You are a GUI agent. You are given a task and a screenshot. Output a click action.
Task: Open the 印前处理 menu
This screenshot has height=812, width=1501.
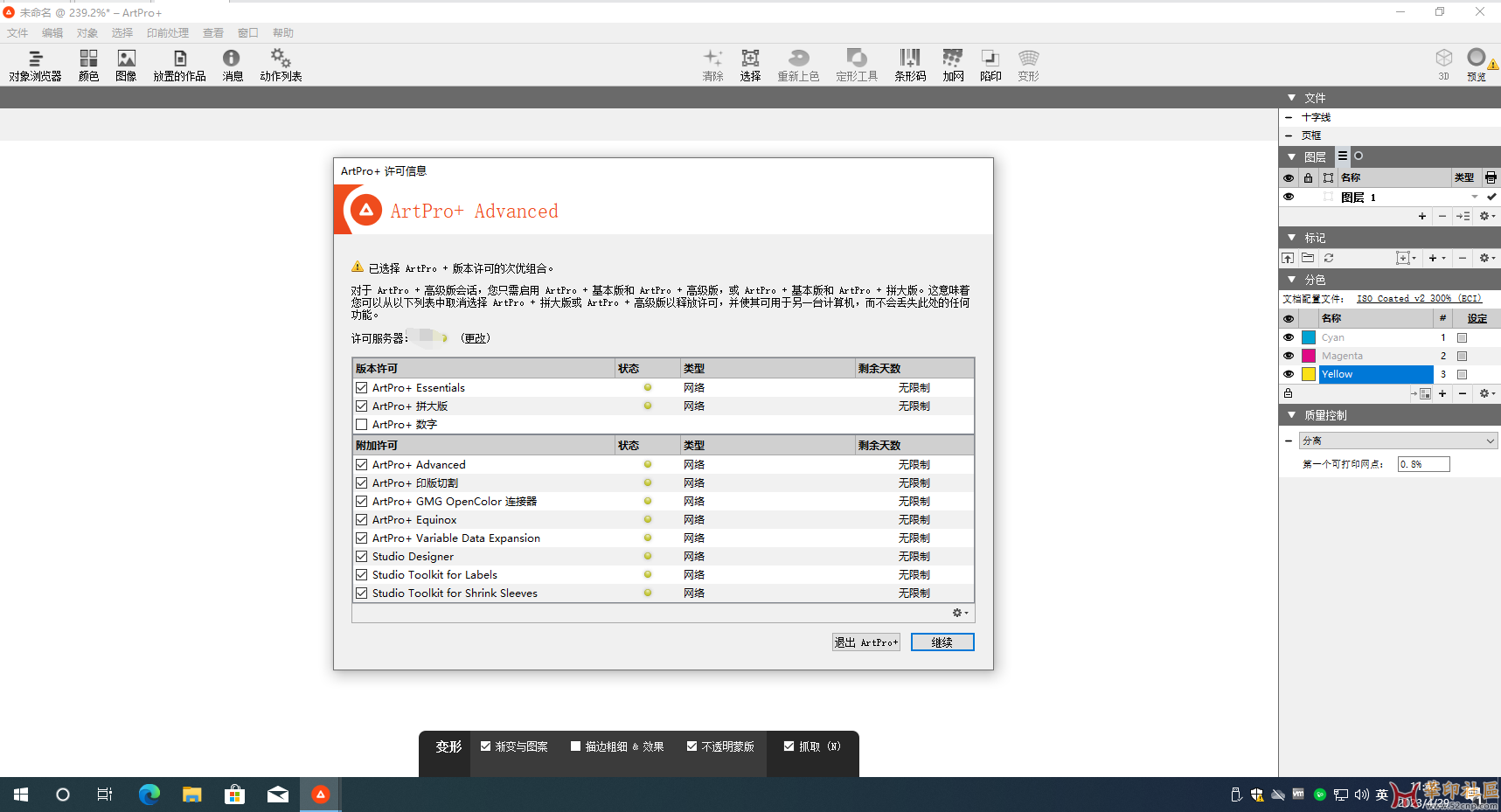coord(167,33)
